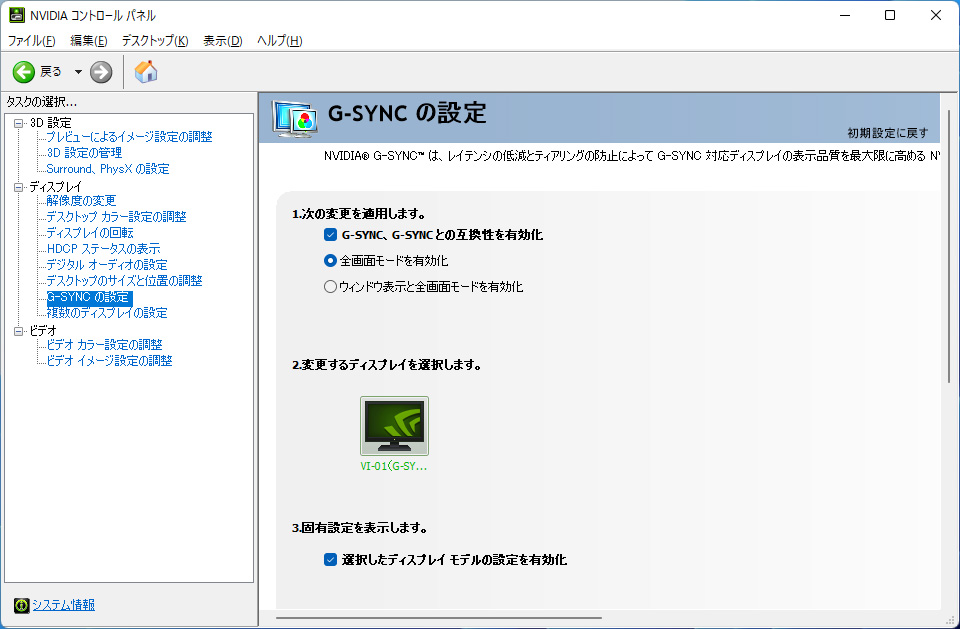The height and width of the screenshot is (629, 960).
Task: Click the grey forward arrow icon
Action: coord(101,72)
